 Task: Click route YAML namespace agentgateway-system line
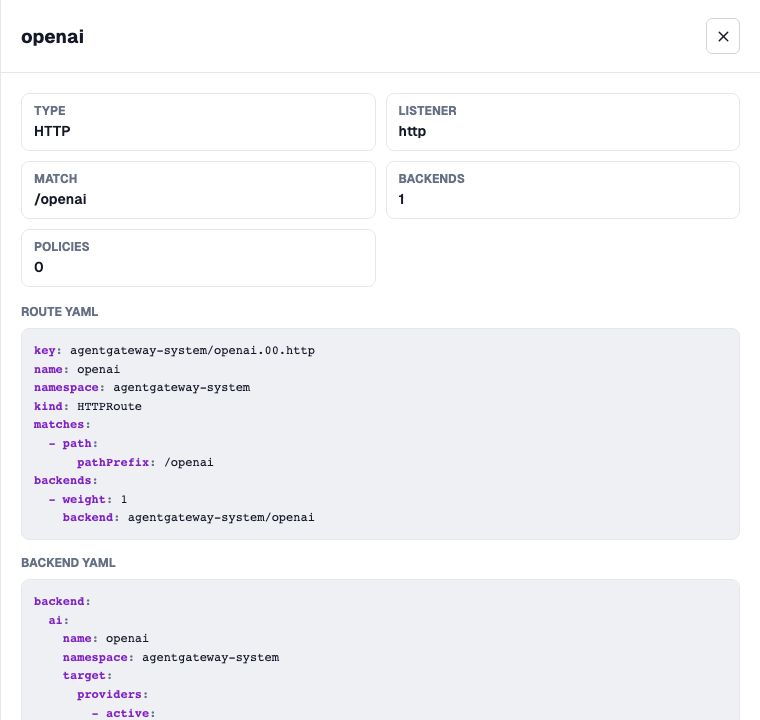coord(142,388)
